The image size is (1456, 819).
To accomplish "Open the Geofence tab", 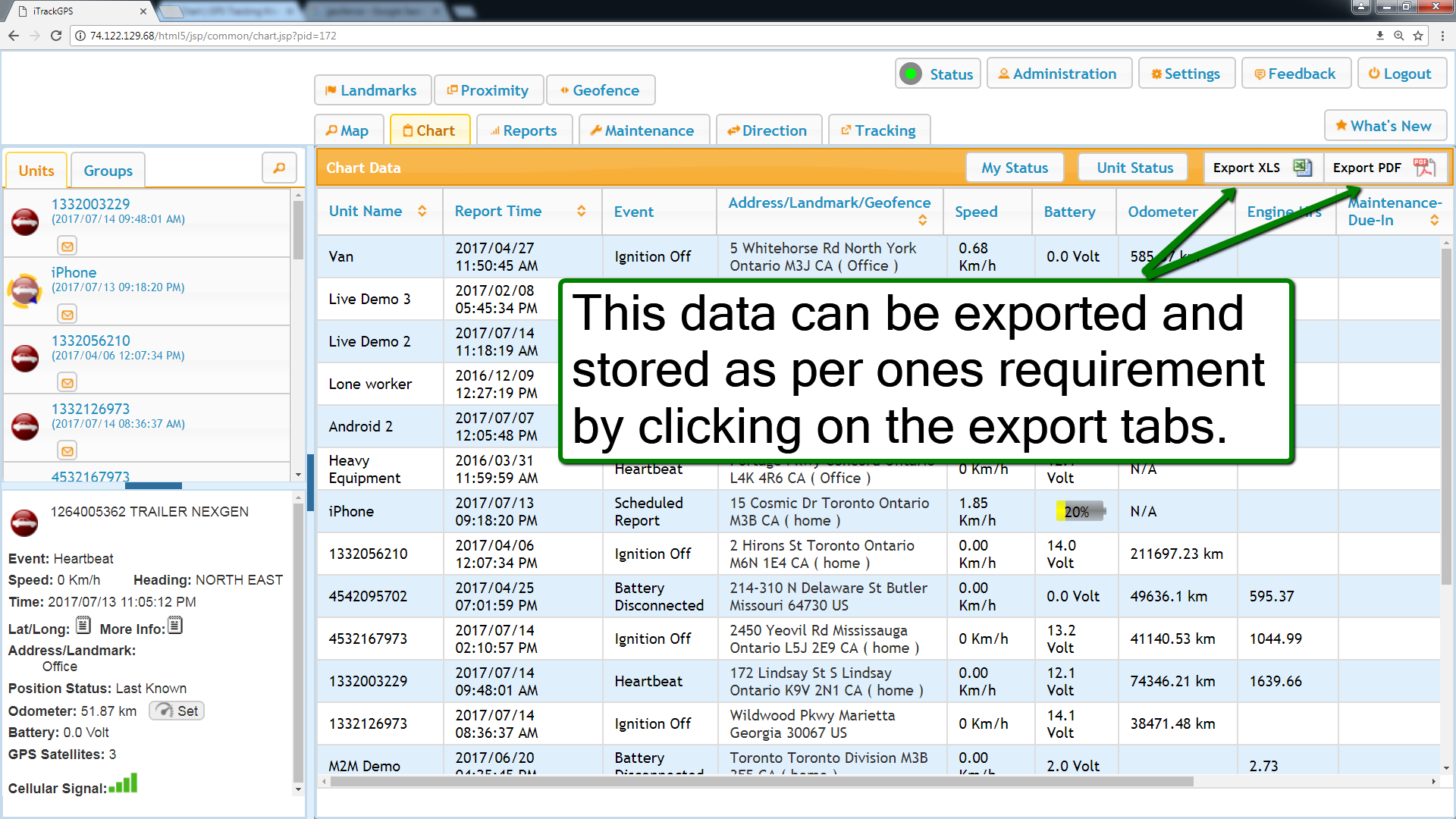I will pos(600,90).
